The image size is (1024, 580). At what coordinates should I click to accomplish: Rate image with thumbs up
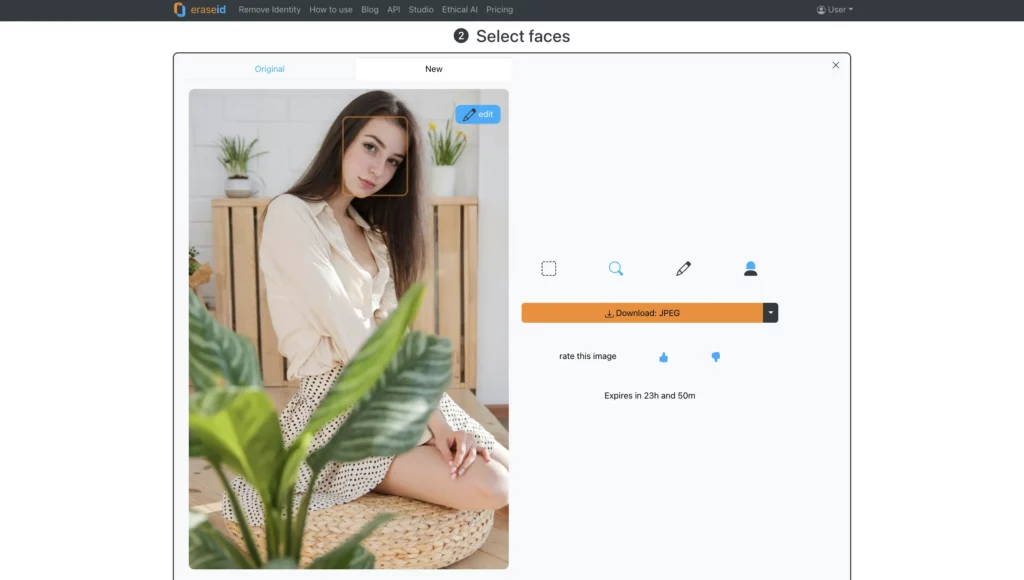click(663, 357)
